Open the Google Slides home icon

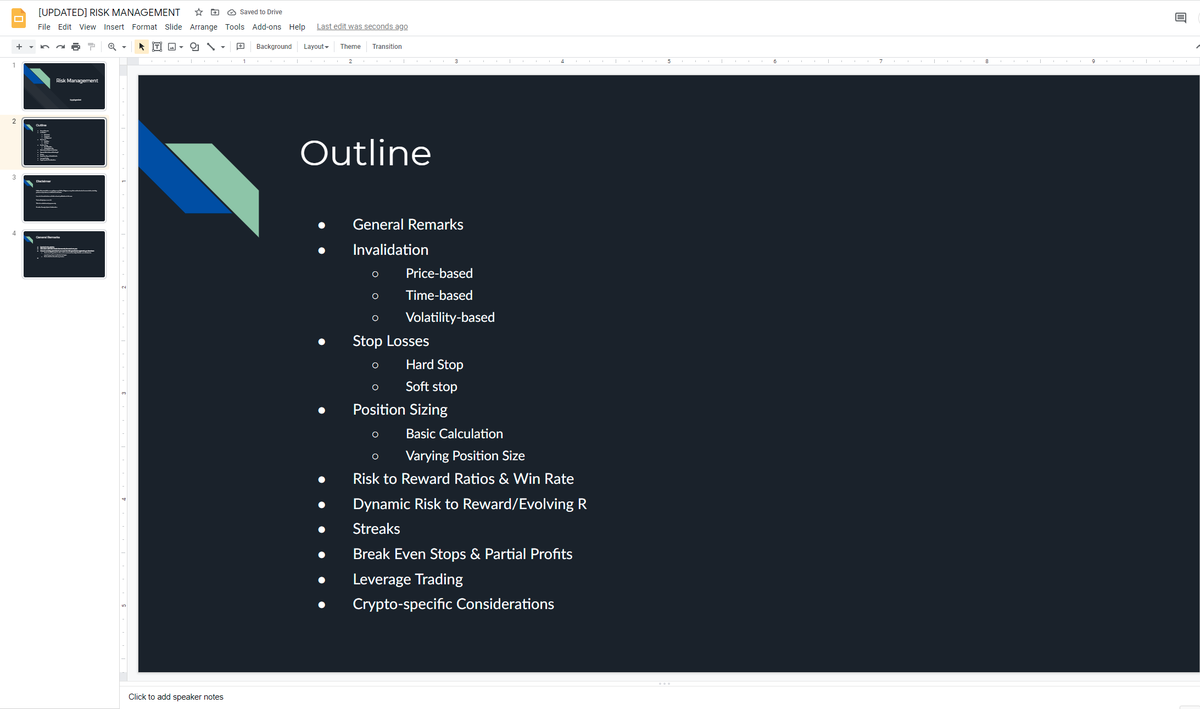click(x=19, y=18)
